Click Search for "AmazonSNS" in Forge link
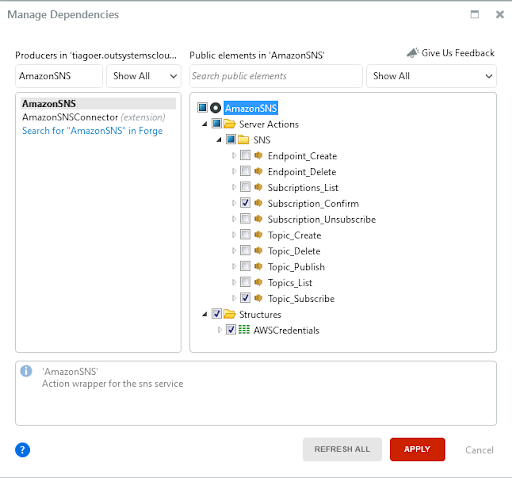This screenshot has height=478, width=512. (92, 131)
